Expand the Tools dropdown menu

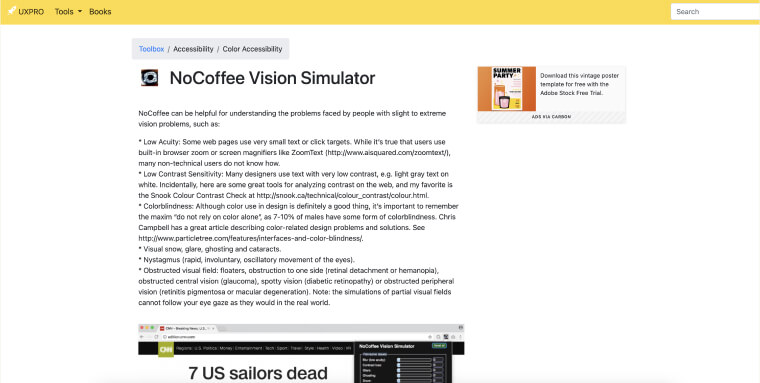tap(68, 12)
